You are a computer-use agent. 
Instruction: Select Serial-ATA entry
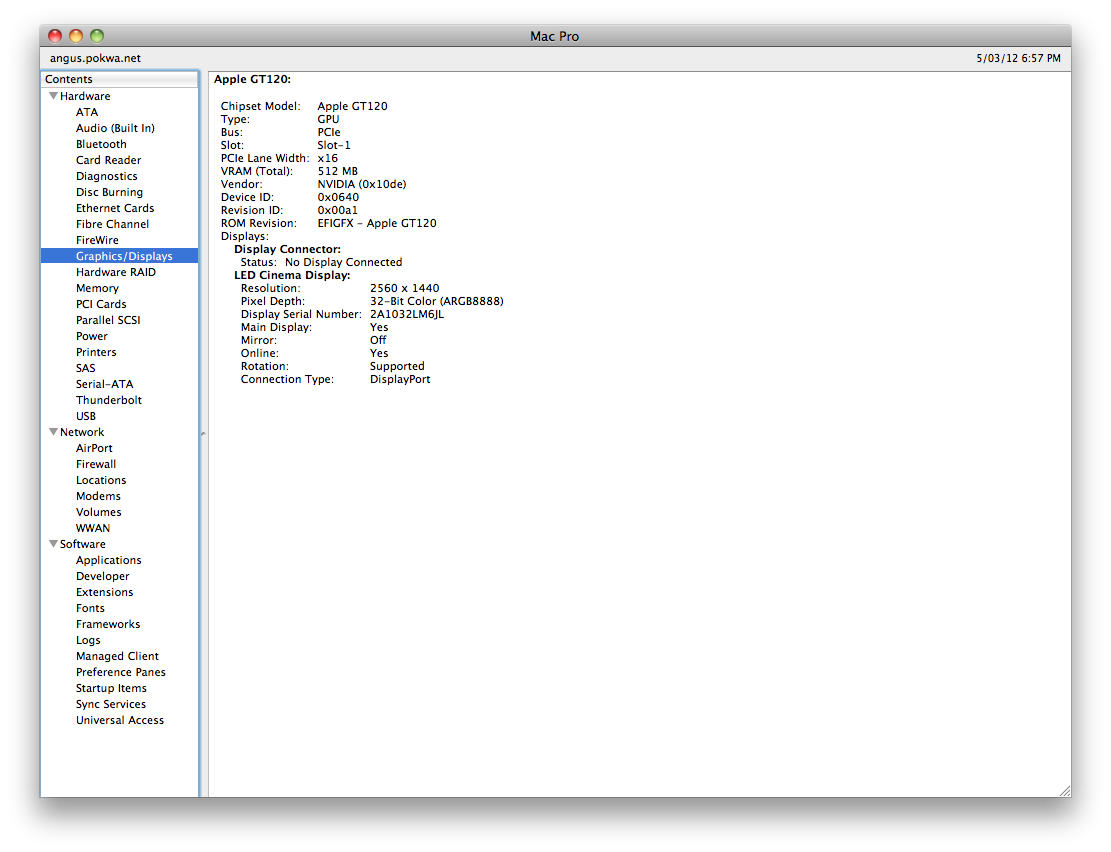coord(104,384)
